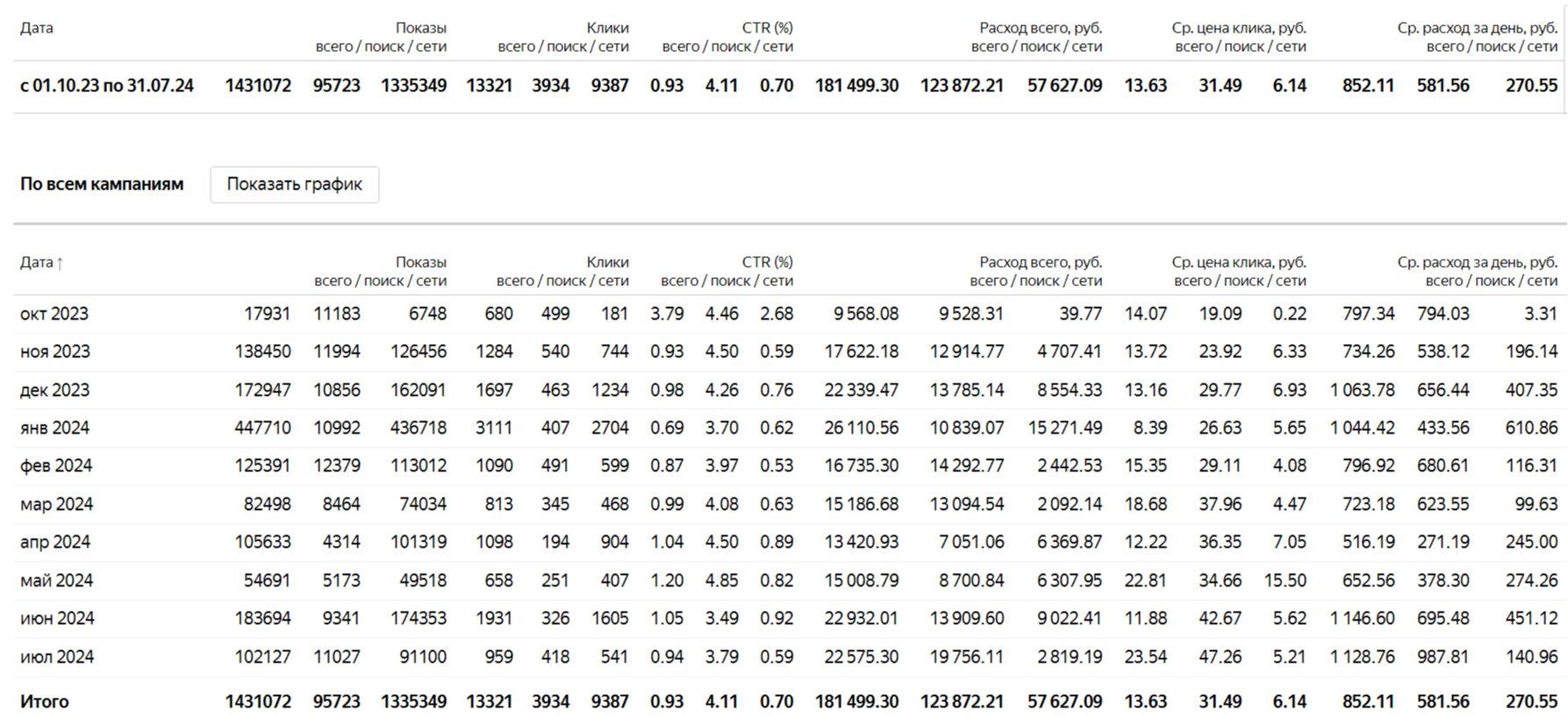Select the окт 2023 row label
This screenshot has height=717, width=1568.
pyautogui.click(x=54, y=313)
